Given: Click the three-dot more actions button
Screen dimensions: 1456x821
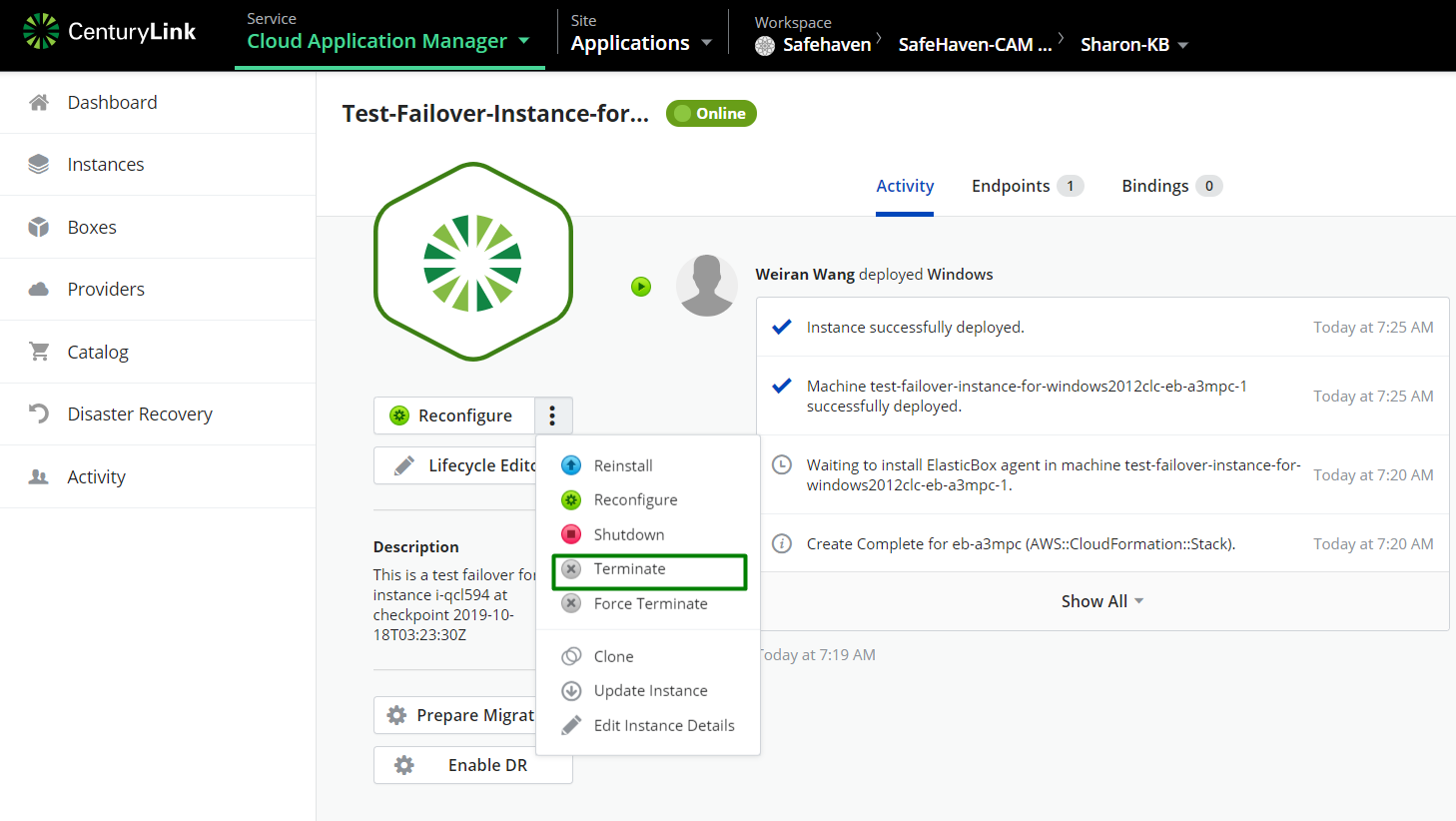Looking at the screenshot, I should 553,415.
